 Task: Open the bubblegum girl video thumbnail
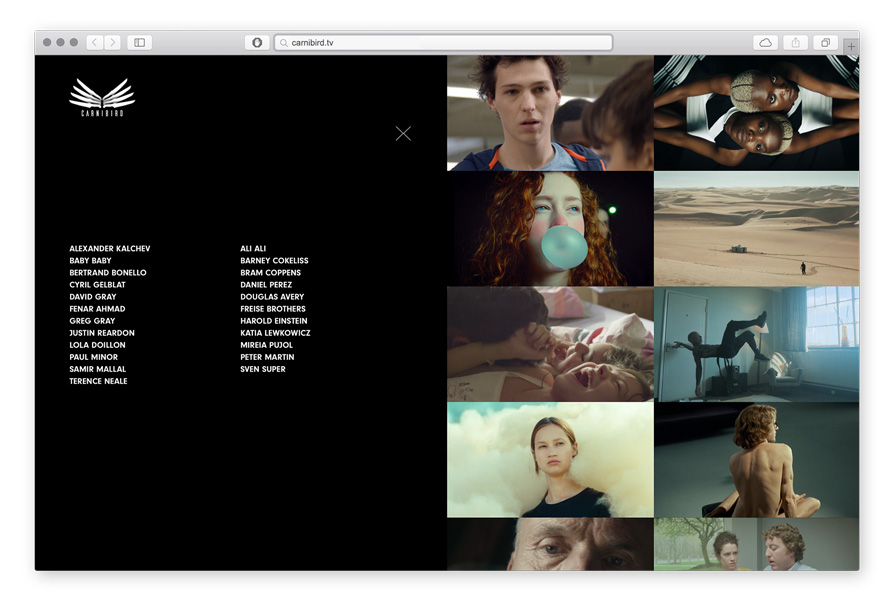point(550,229)
